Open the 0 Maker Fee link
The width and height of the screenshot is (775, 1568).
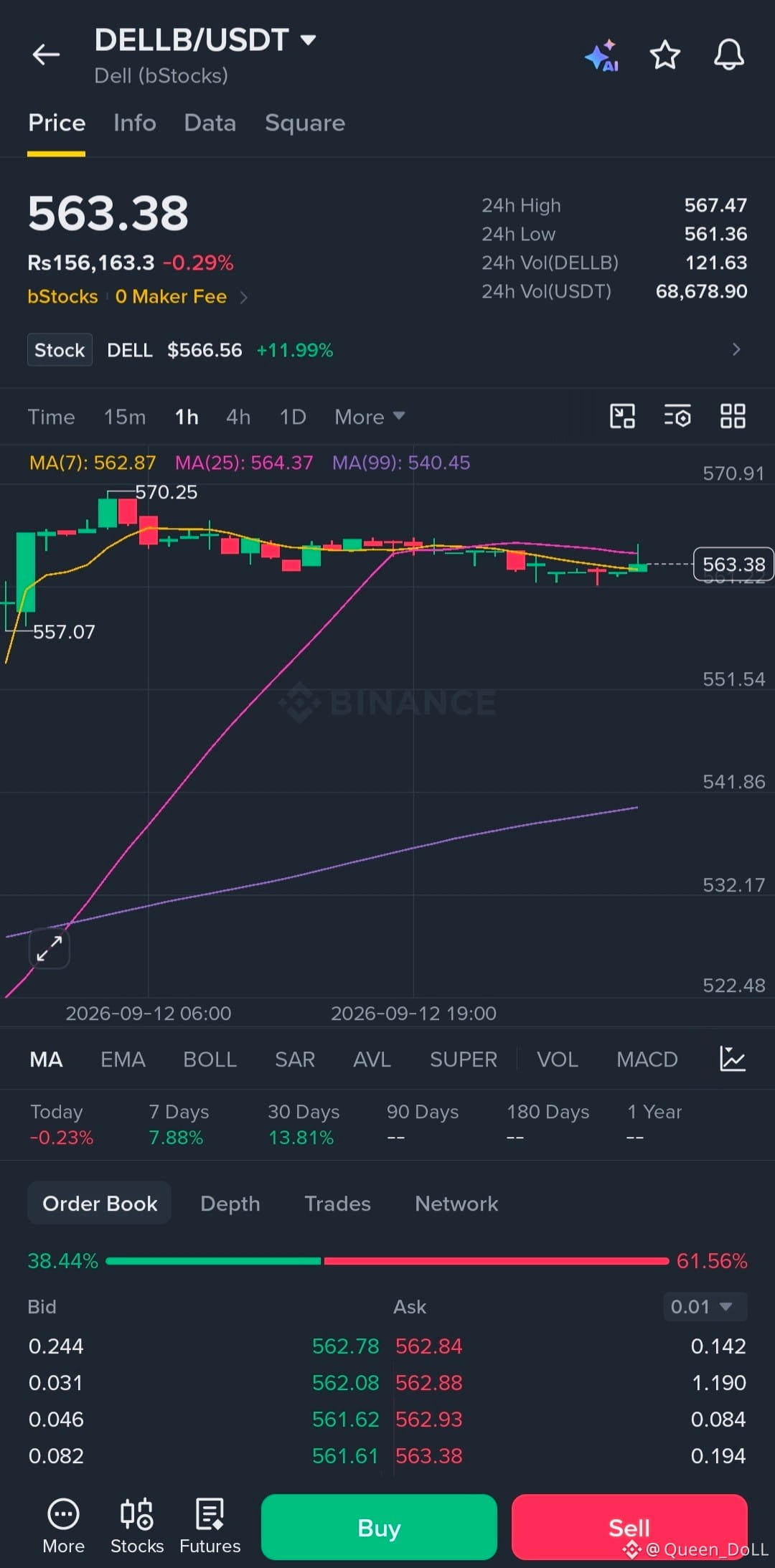171,297
